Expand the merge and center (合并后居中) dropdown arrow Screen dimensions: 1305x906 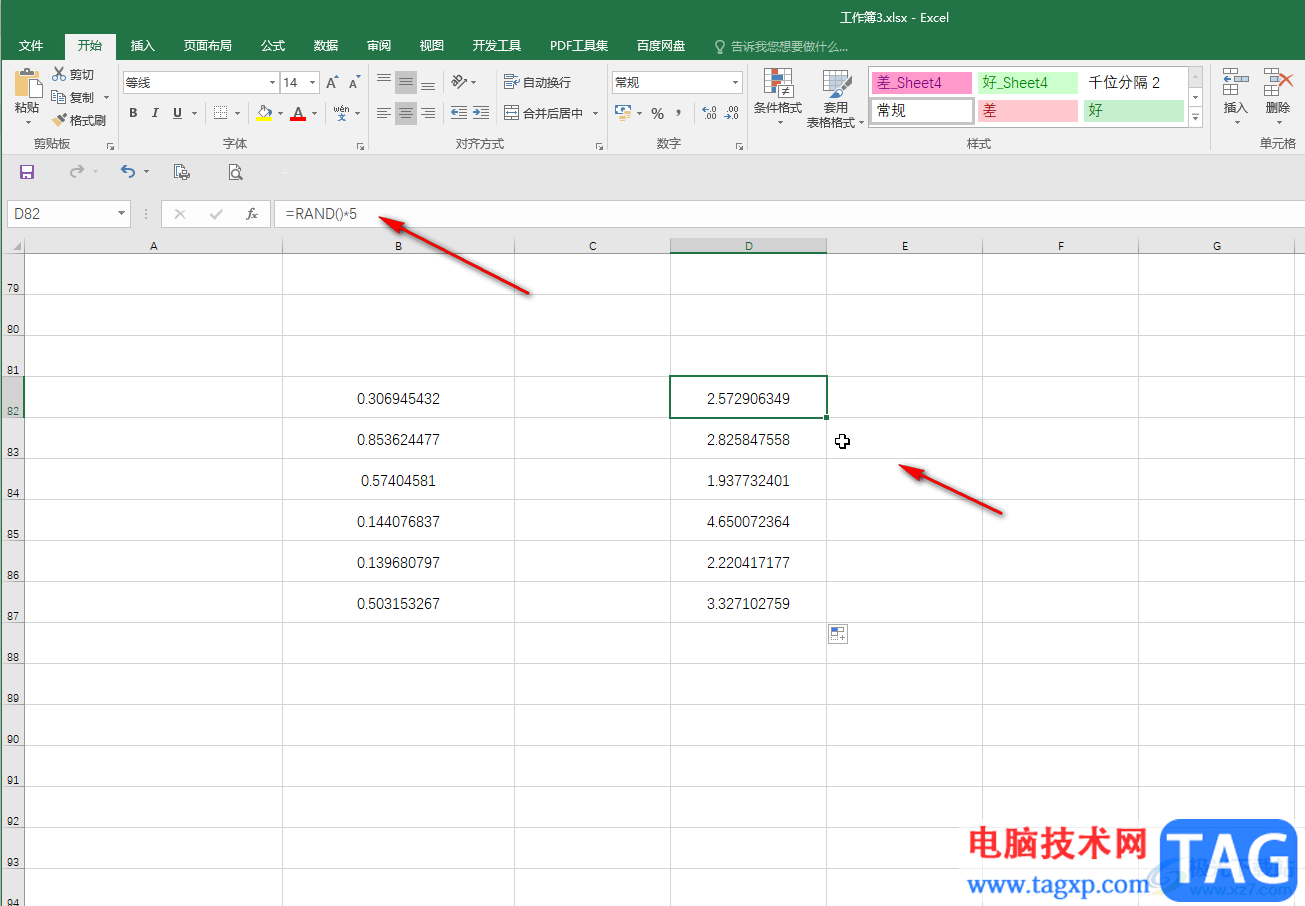595,113
